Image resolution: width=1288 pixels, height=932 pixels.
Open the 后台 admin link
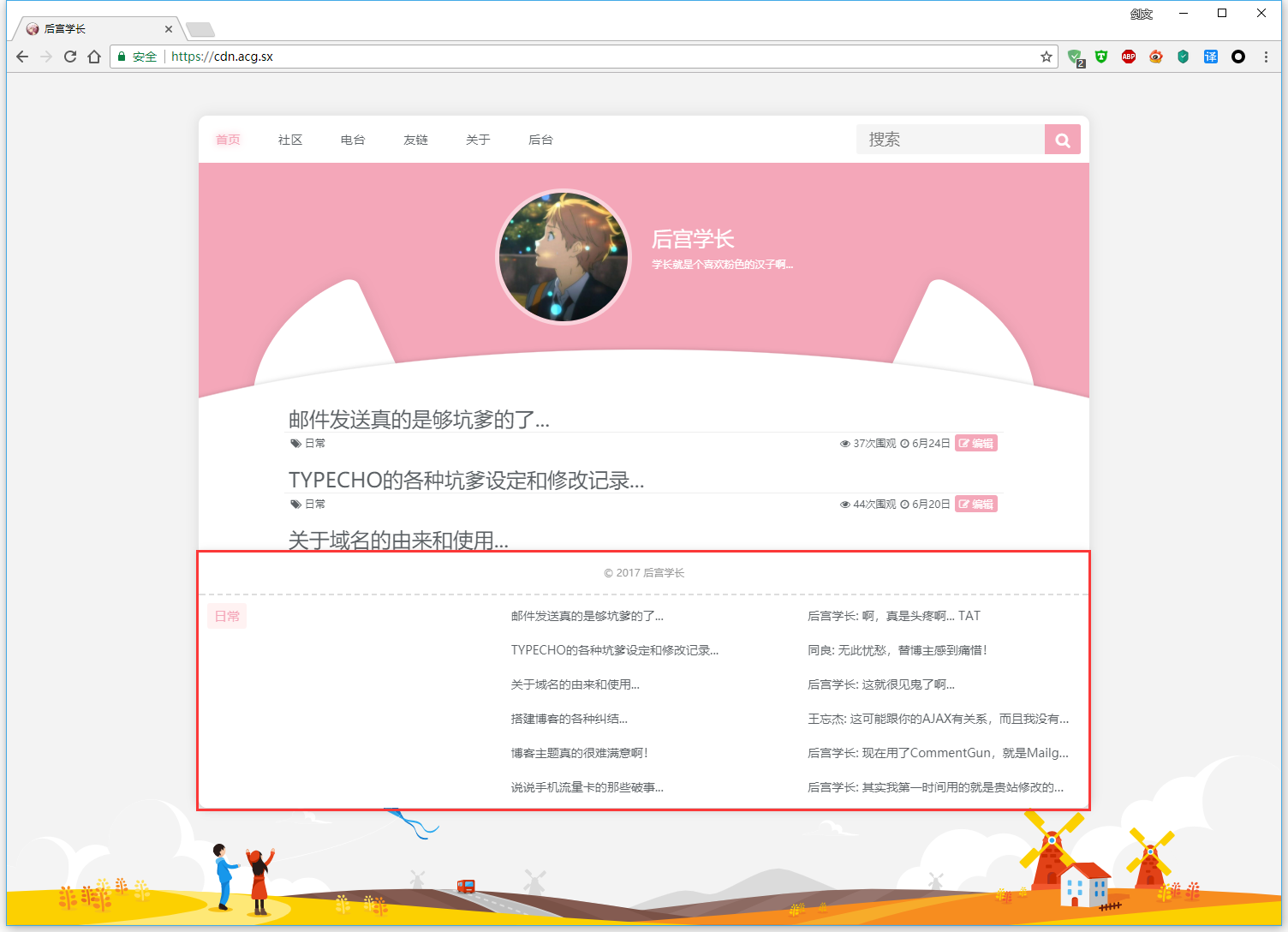540,140
